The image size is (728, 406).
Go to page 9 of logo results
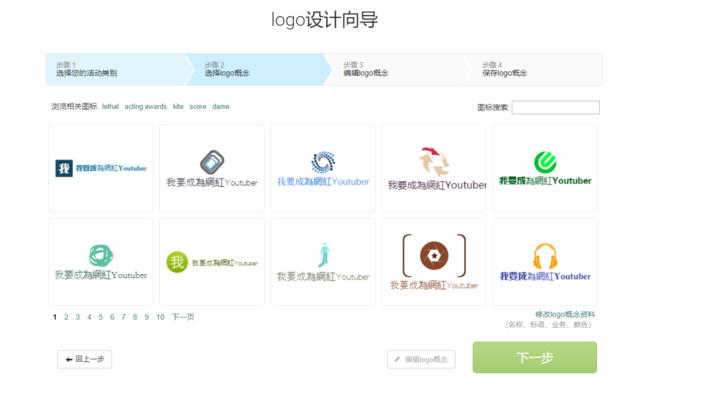coord(146,317)
